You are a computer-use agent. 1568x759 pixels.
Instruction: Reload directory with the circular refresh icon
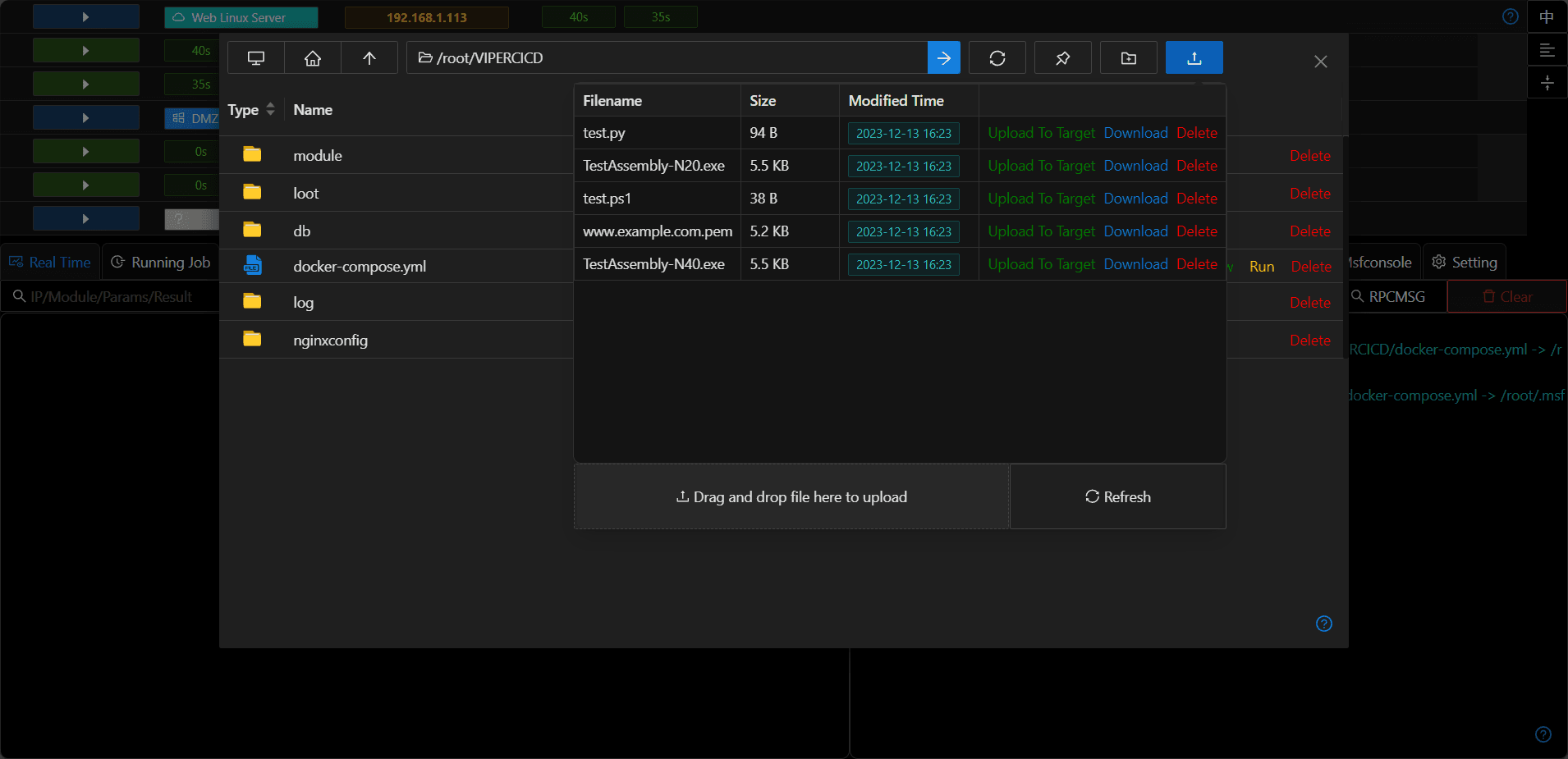pyautogui.click(x=997, y=58)
